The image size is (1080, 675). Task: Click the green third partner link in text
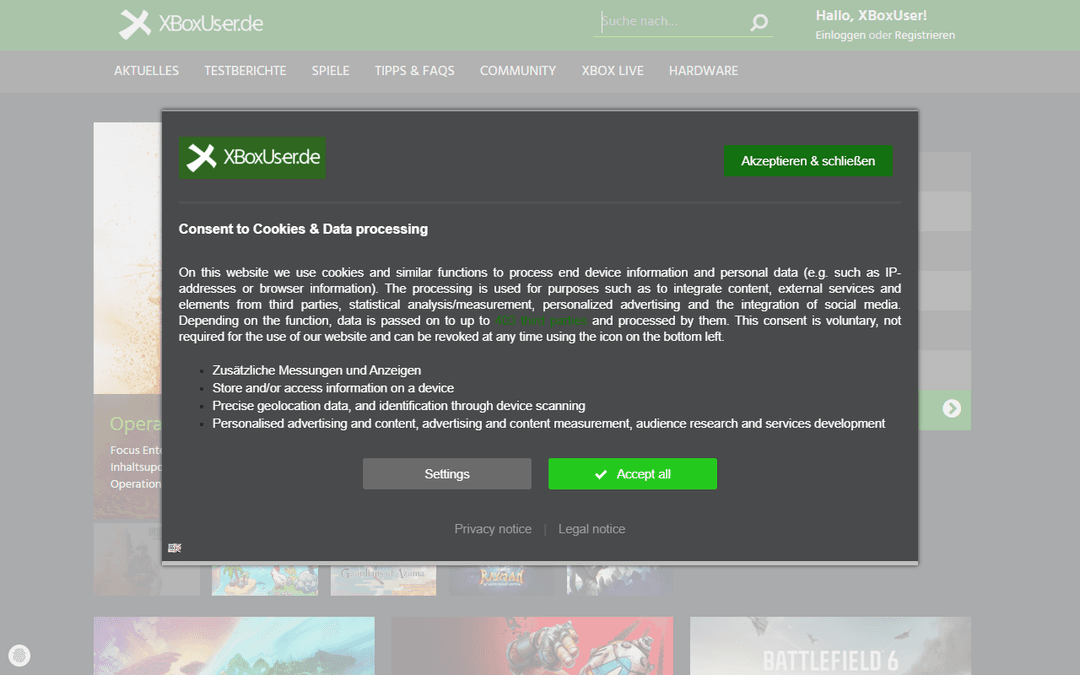pos(541,321)
